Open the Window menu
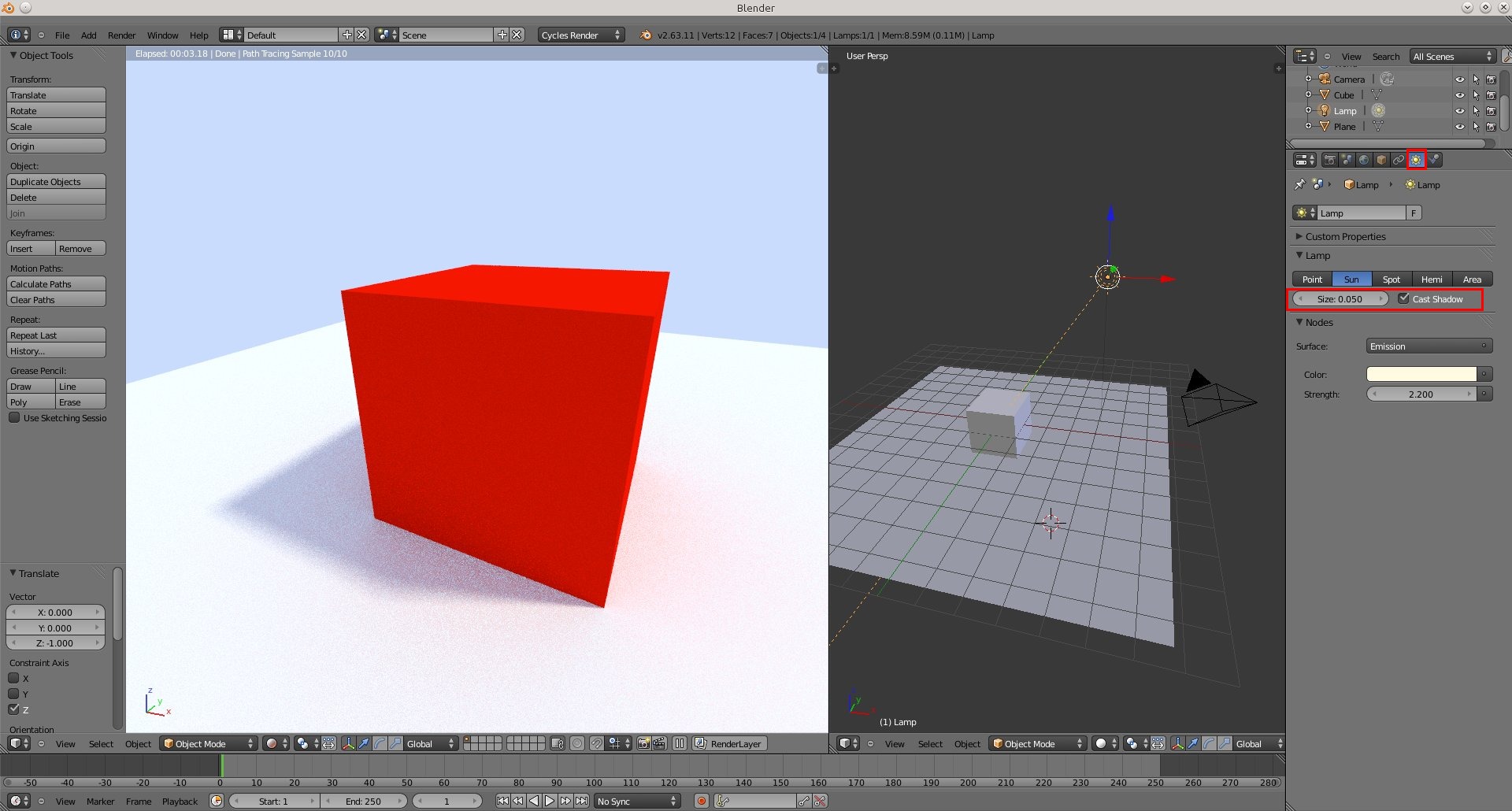Viewport: 1512px width, 811px height. click(x=163, y=35)
